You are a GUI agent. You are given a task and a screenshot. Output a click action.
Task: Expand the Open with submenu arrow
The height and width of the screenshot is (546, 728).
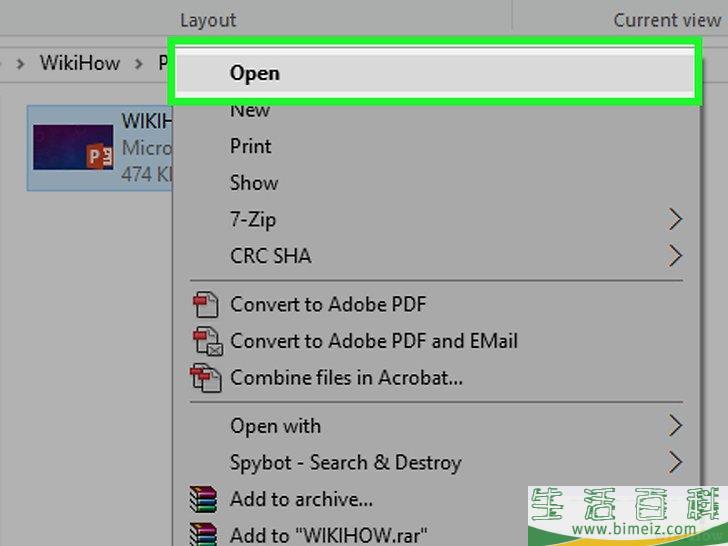tap(676, 426)
